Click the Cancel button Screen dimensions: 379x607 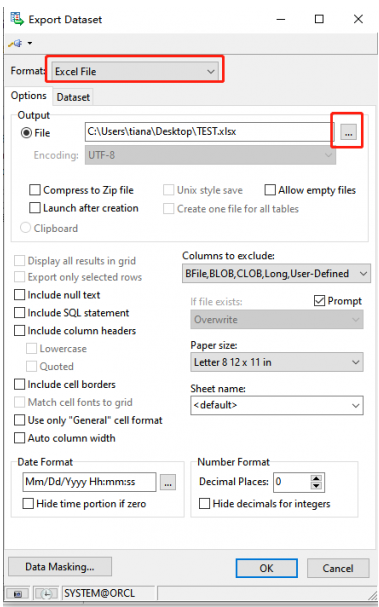coord(338,568)
